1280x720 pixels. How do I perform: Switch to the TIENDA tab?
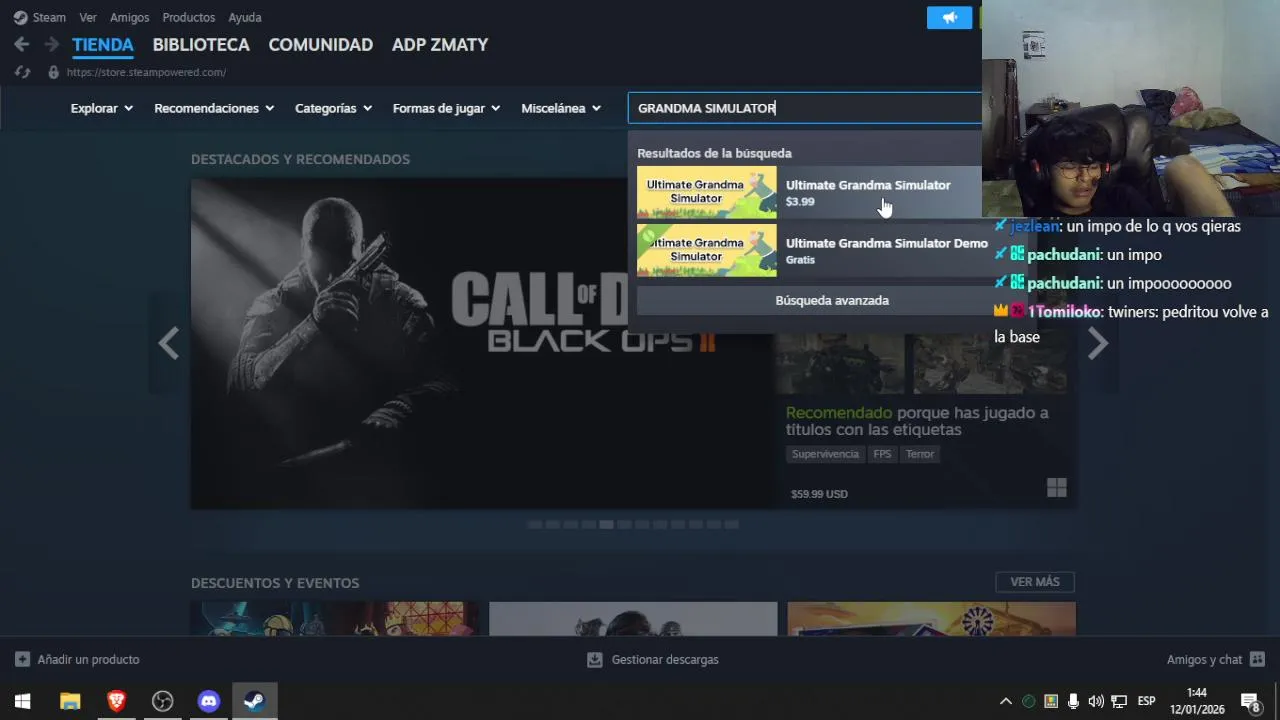[103, 44]
